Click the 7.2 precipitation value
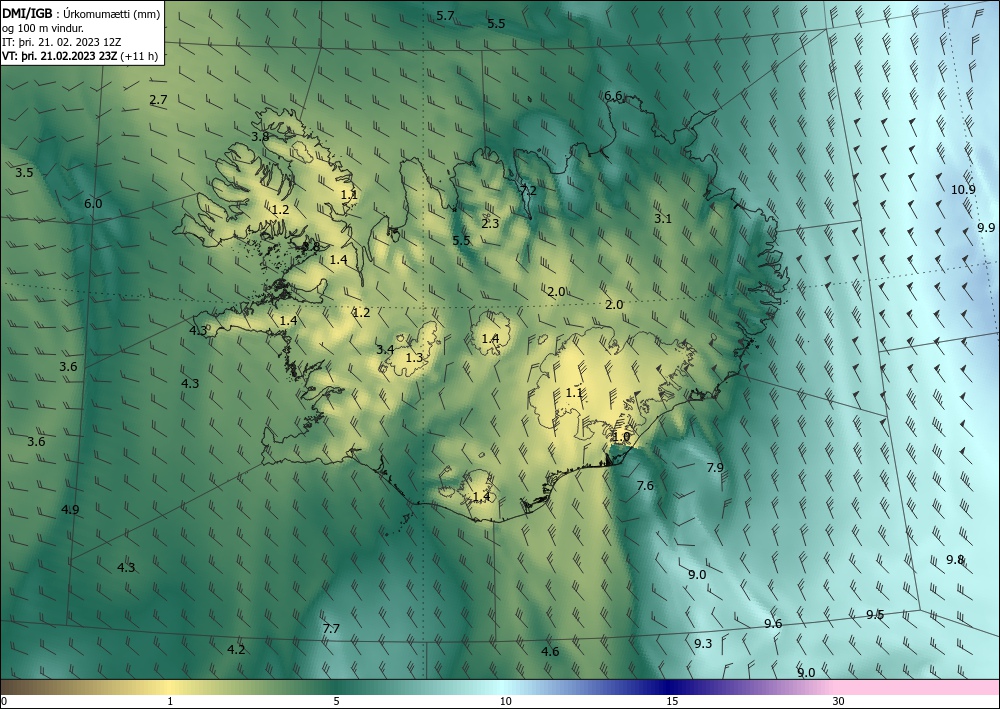 (x=528, y=190)
